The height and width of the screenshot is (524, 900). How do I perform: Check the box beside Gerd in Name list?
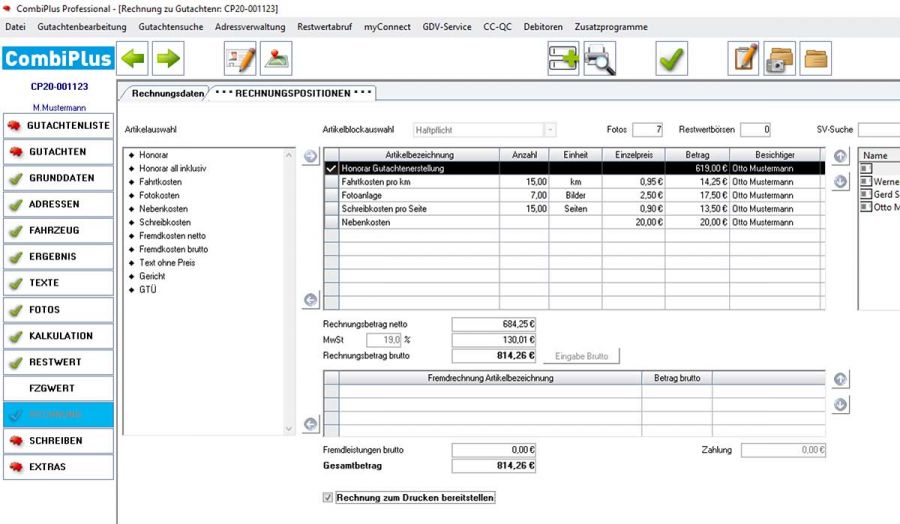(x=866, y=194)
